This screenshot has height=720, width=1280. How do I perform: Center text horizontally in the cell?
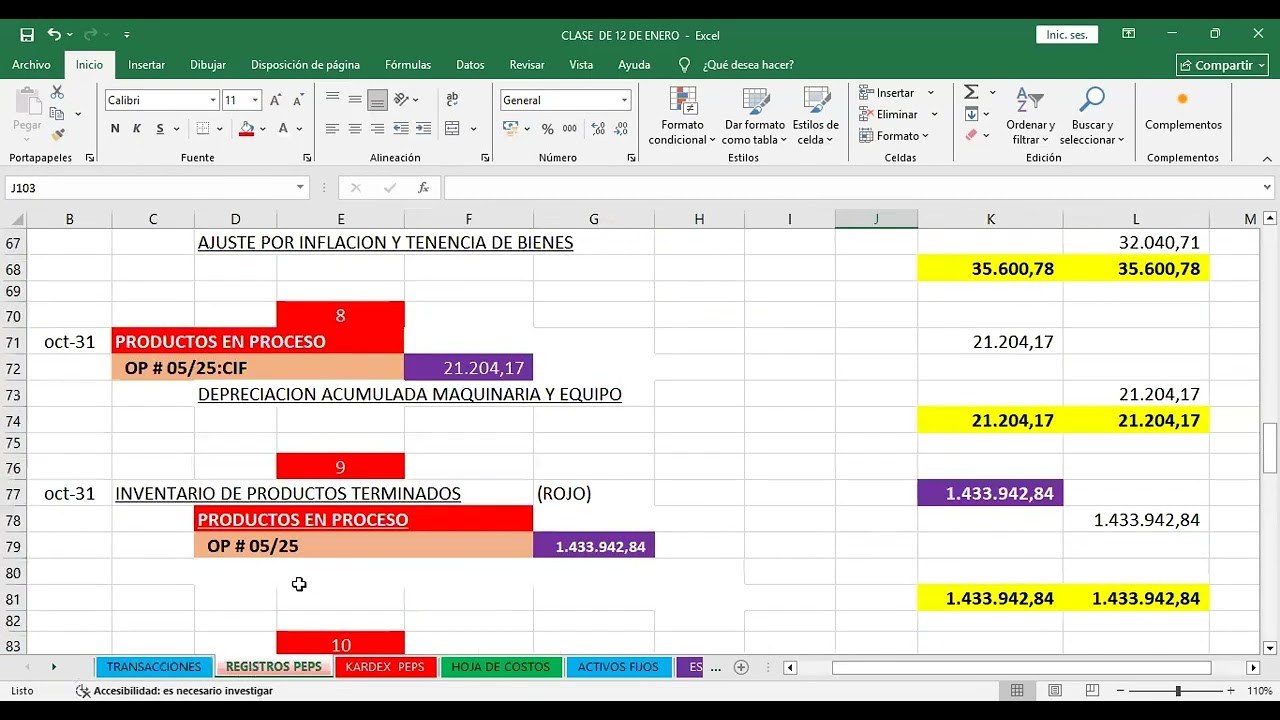(355, 128)
